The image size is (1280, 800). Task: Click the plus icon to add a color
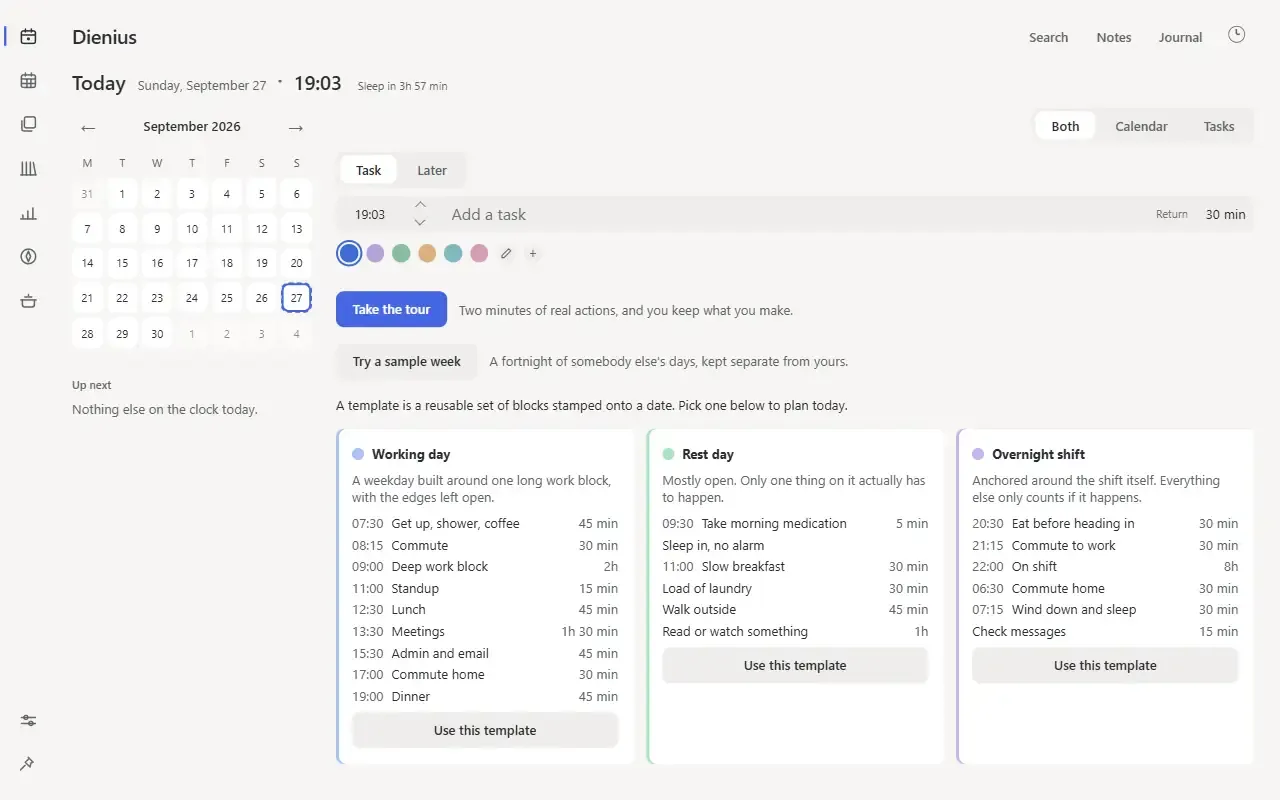click(533, 254)
